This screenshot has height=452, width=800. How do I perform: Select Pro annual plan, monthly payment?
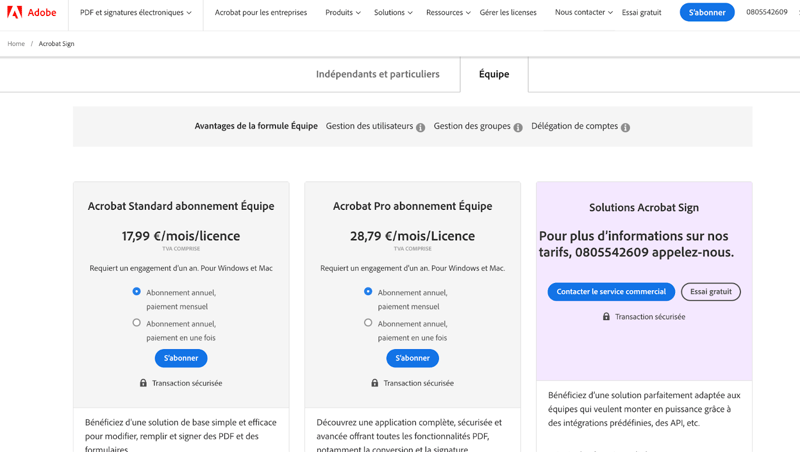[x=368, y=291]
